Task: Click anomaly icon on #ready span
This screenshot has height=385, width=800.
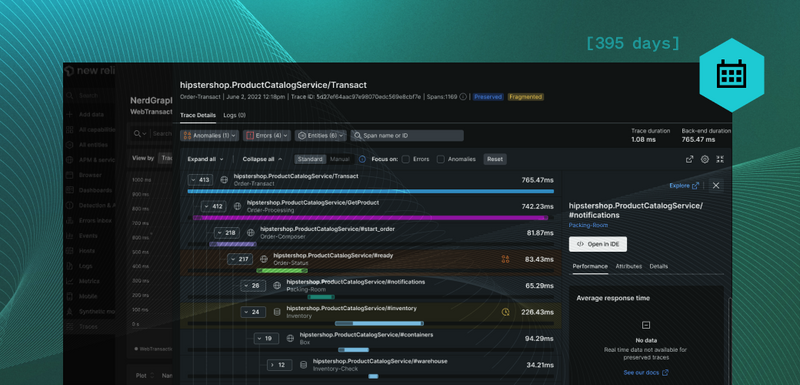Action: [x=506, y=259]
